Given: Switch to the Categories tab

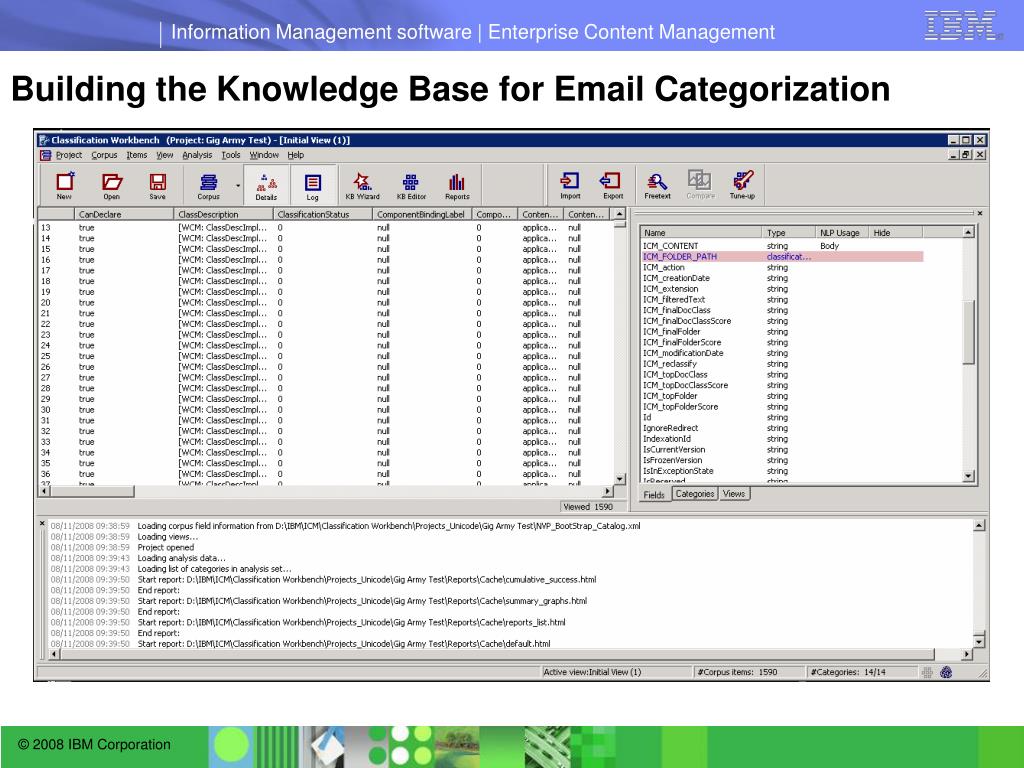Looking at the screenshot, I should click(695, 494).
